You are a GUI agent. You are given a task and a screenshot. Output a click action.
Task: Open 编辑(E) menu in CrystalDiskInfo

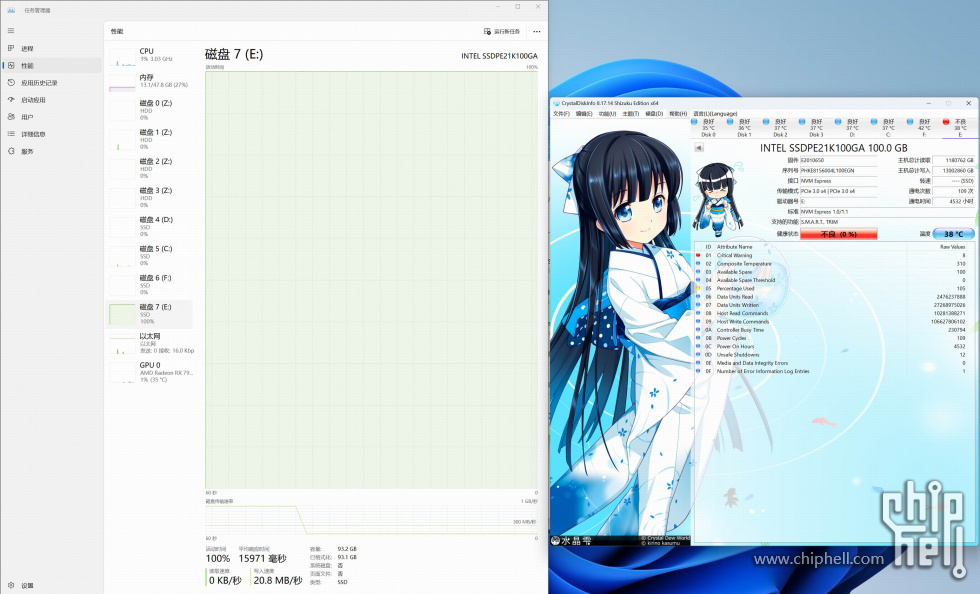click(x=584, y=114)
